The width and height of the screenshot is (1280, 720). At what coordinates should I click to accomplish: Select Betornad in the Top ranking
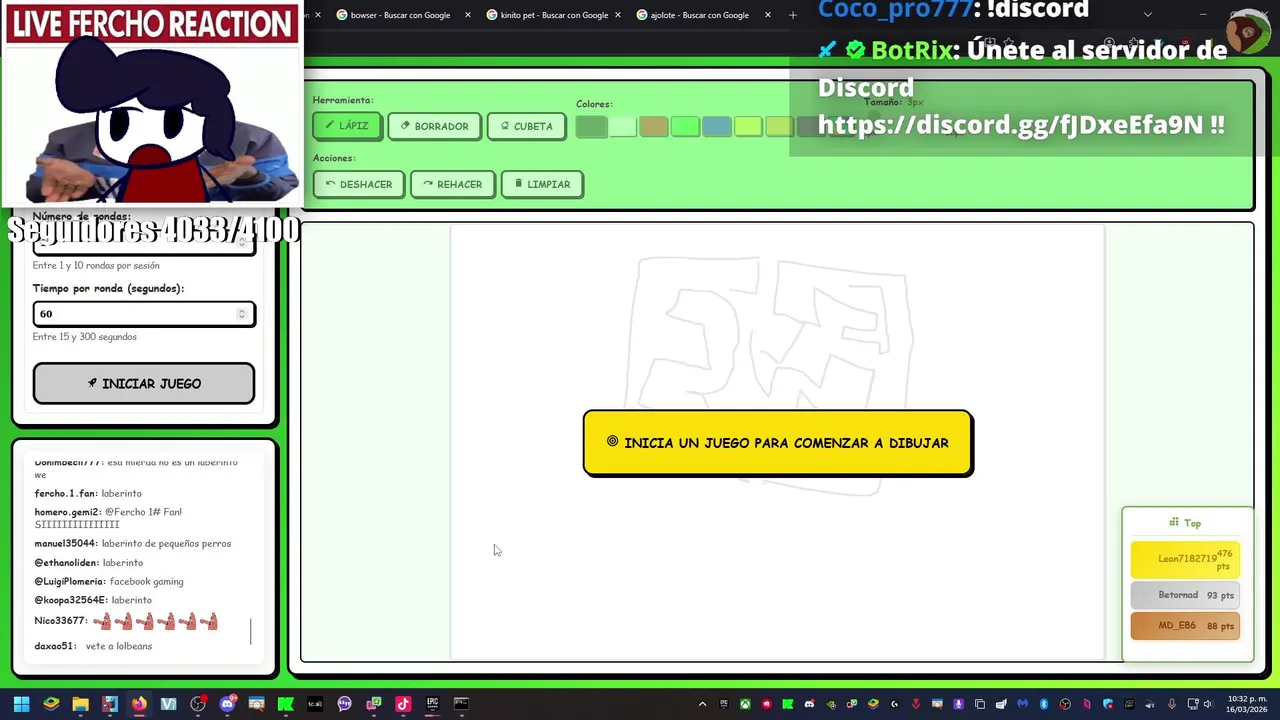(1185, 595)
